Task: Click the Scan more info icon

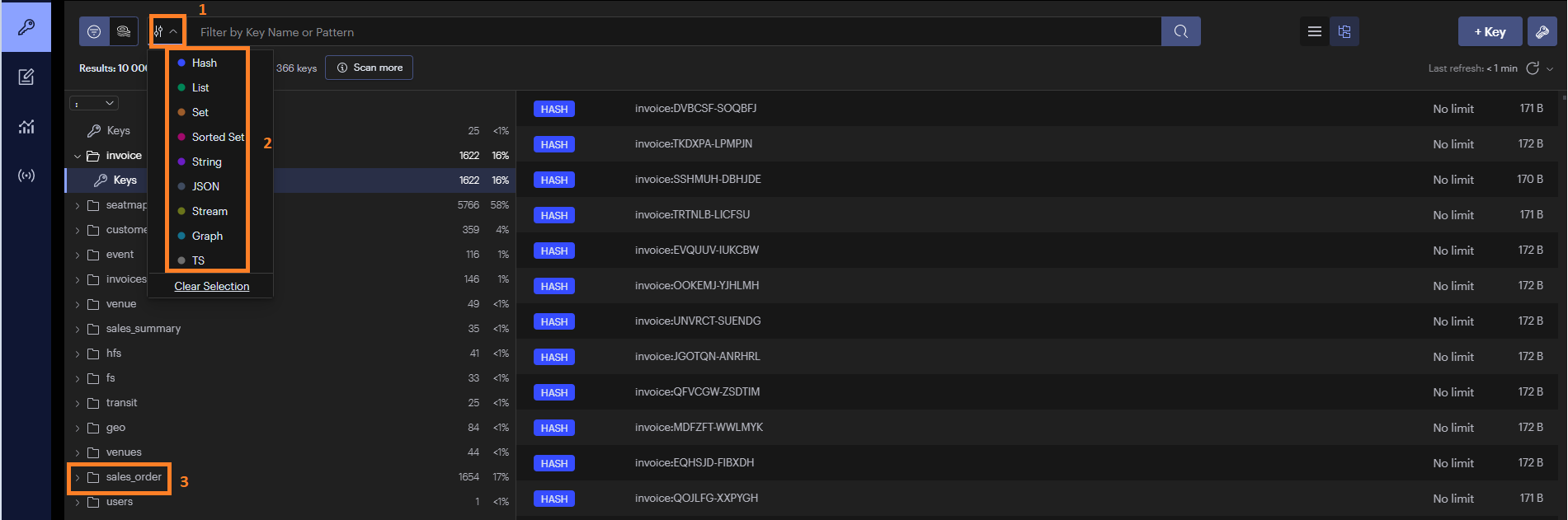Action: pyautogui.click(x=342, y=68)
